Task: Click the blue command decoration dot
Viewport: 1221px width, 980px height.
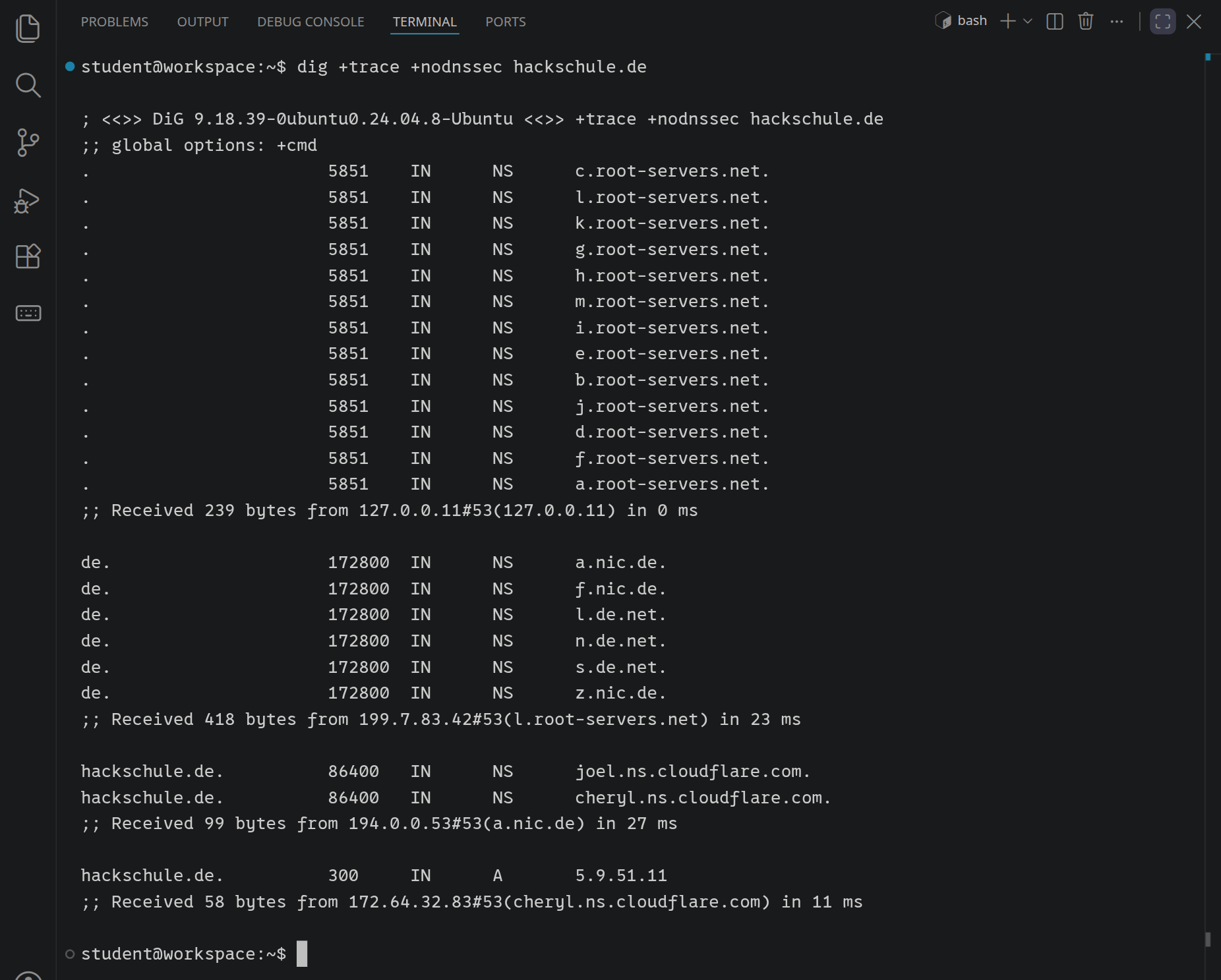Action: (70, 66)
